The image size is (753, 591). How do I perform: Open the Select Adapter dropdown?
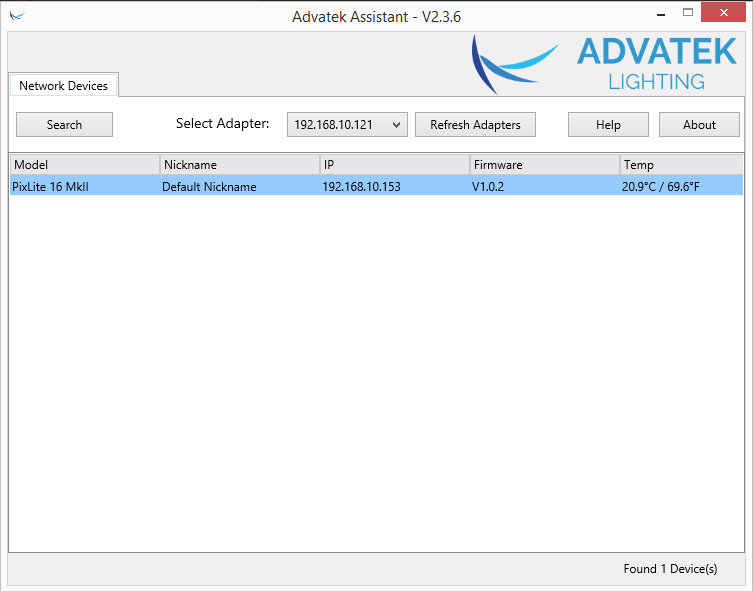click(x=347, y=125)
